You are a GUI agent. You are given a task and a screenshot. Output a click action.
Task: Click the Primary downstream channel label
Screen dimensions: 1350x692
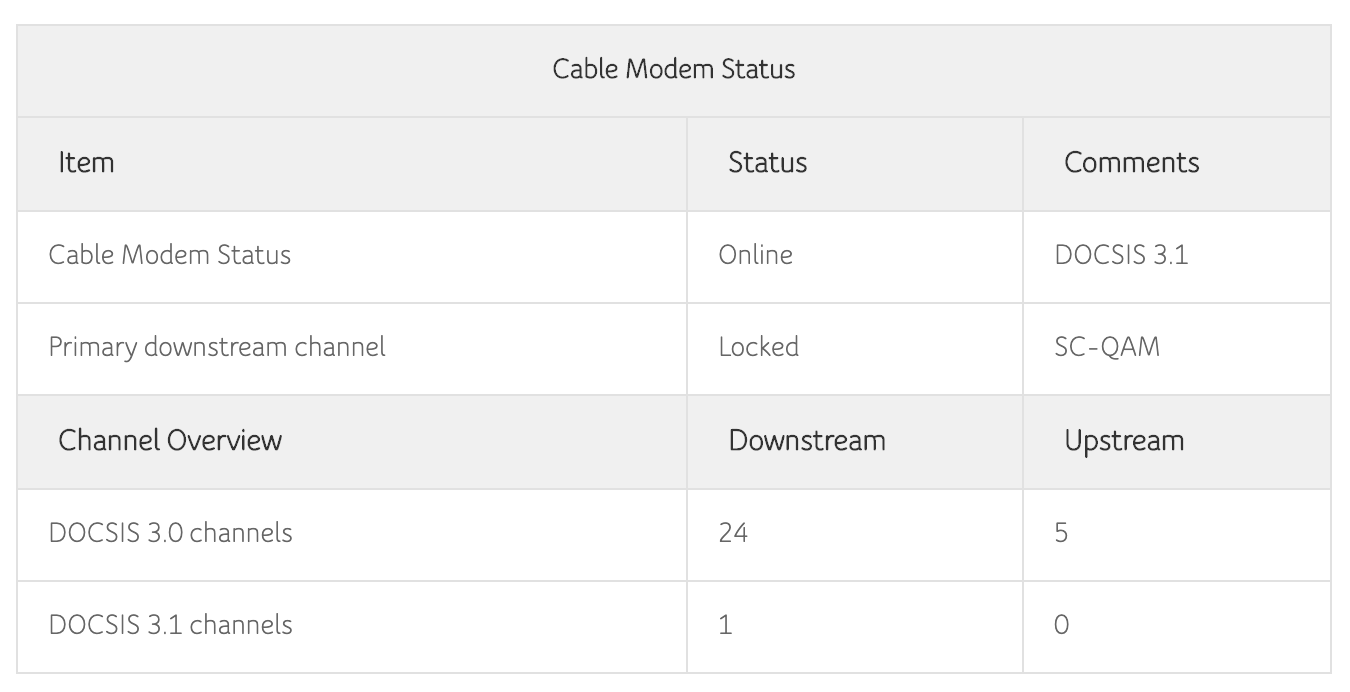[x=217, y=347]
